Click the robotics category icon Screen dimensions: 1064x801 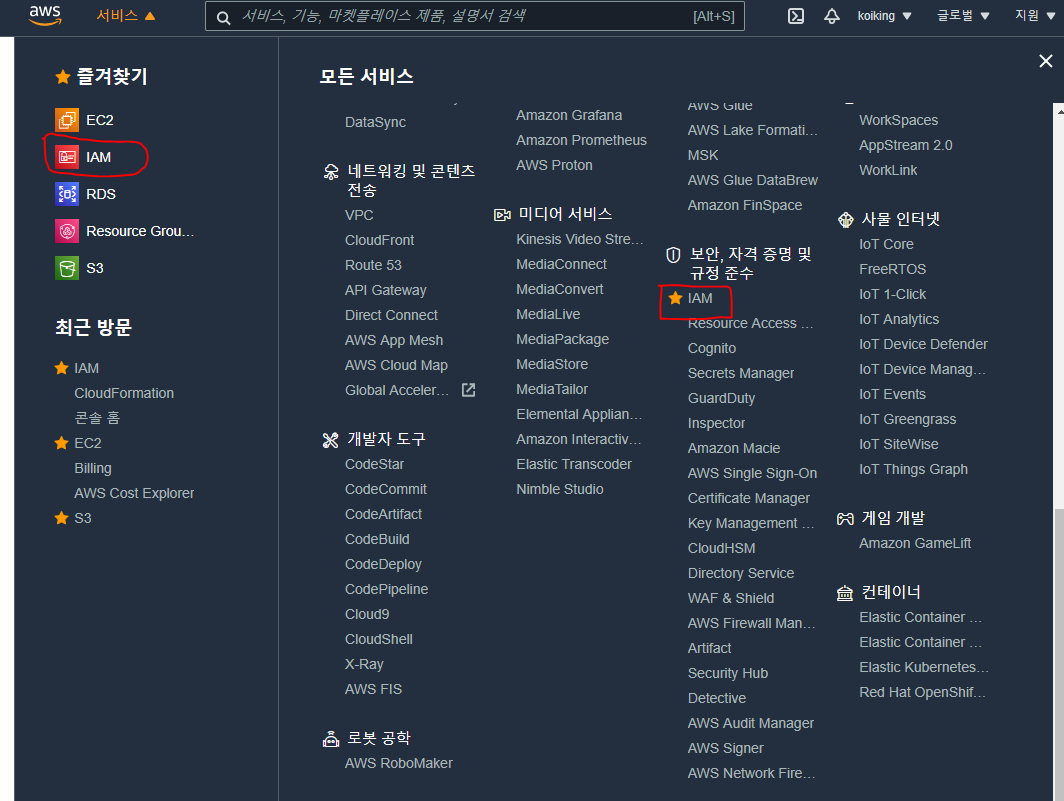click(330, 739)
